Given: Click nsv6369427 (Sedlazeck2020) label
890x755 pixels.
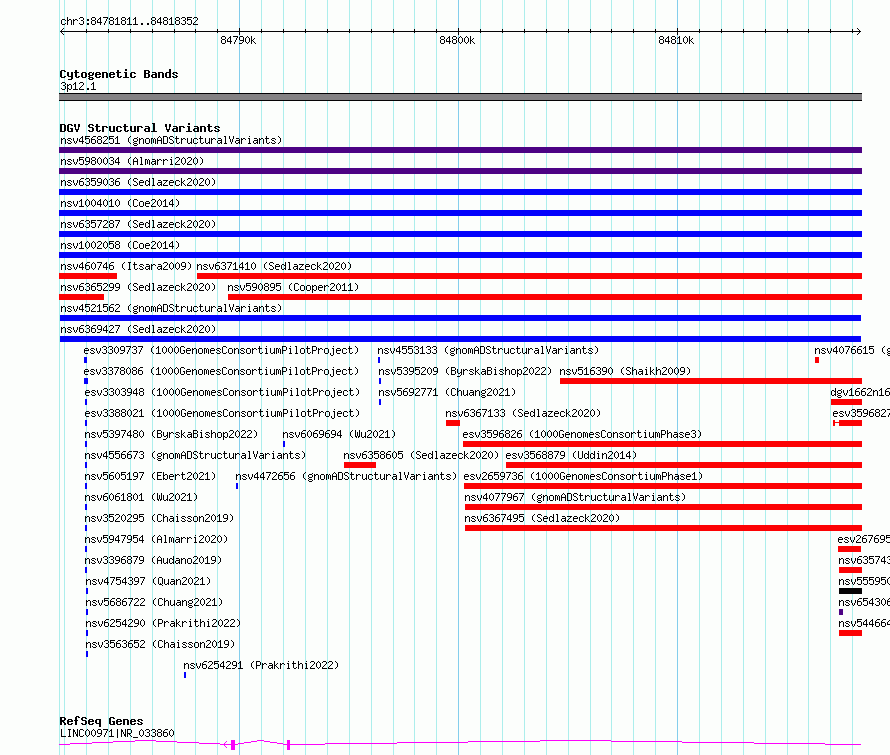Looking at the screenshot, I should coord(138,329).
